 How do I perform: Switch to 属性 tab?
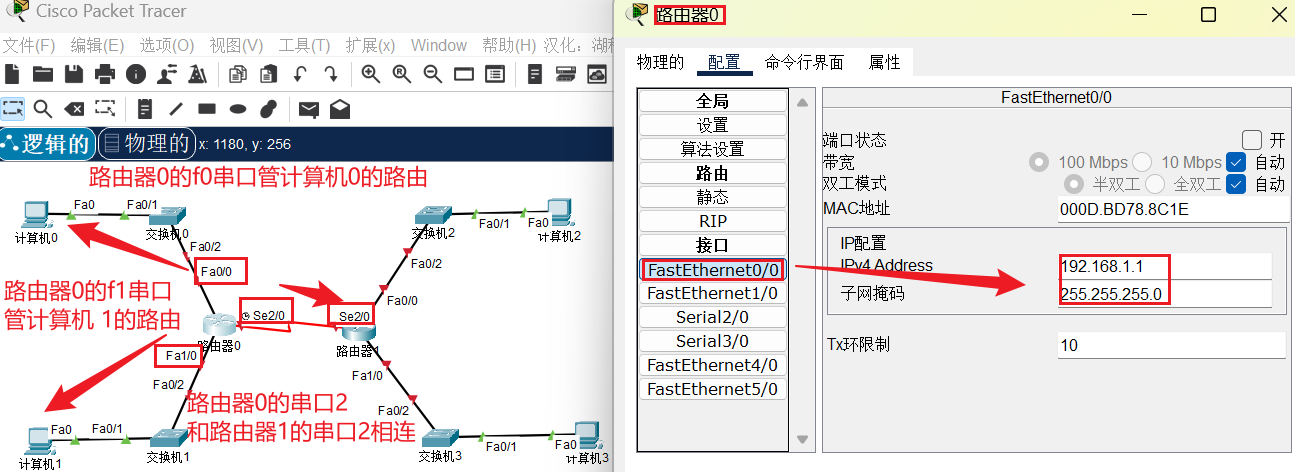point(885,62)
